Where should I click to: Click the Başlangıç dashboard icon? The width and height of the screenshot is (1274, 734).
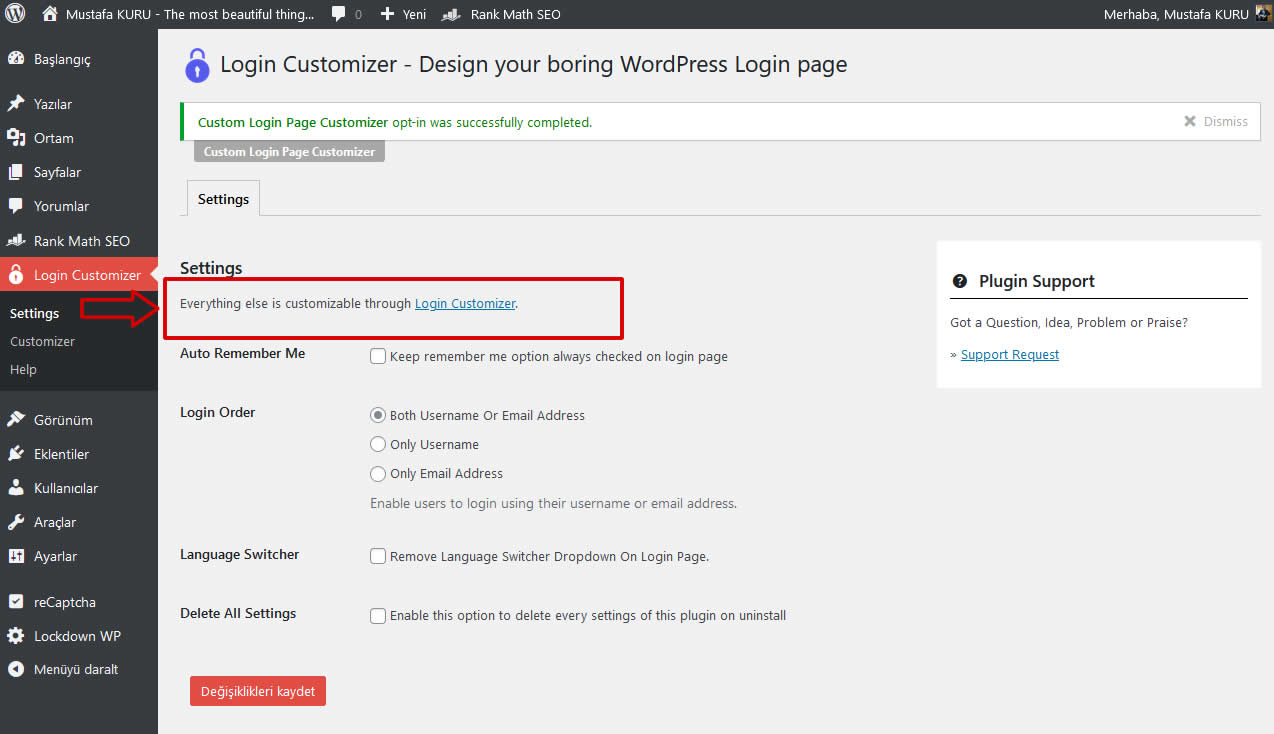(16, 59)
